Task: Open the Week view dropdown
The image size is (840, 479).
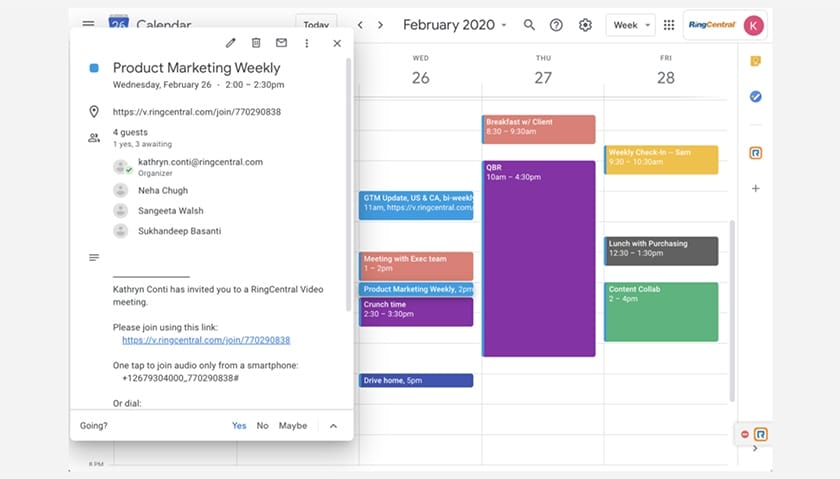Action: coord(631,25)
